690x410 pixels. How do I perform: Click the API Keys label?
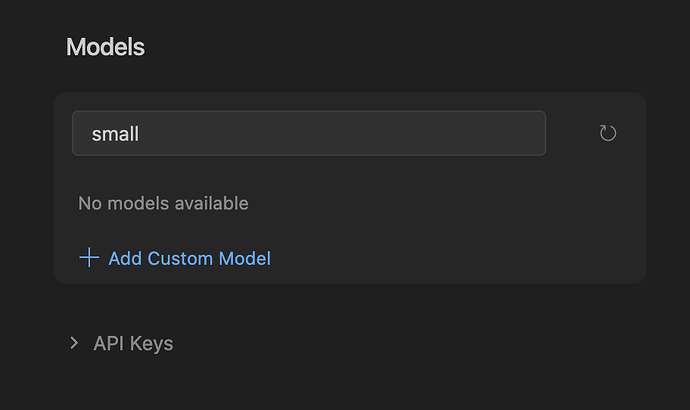point(132,343)
